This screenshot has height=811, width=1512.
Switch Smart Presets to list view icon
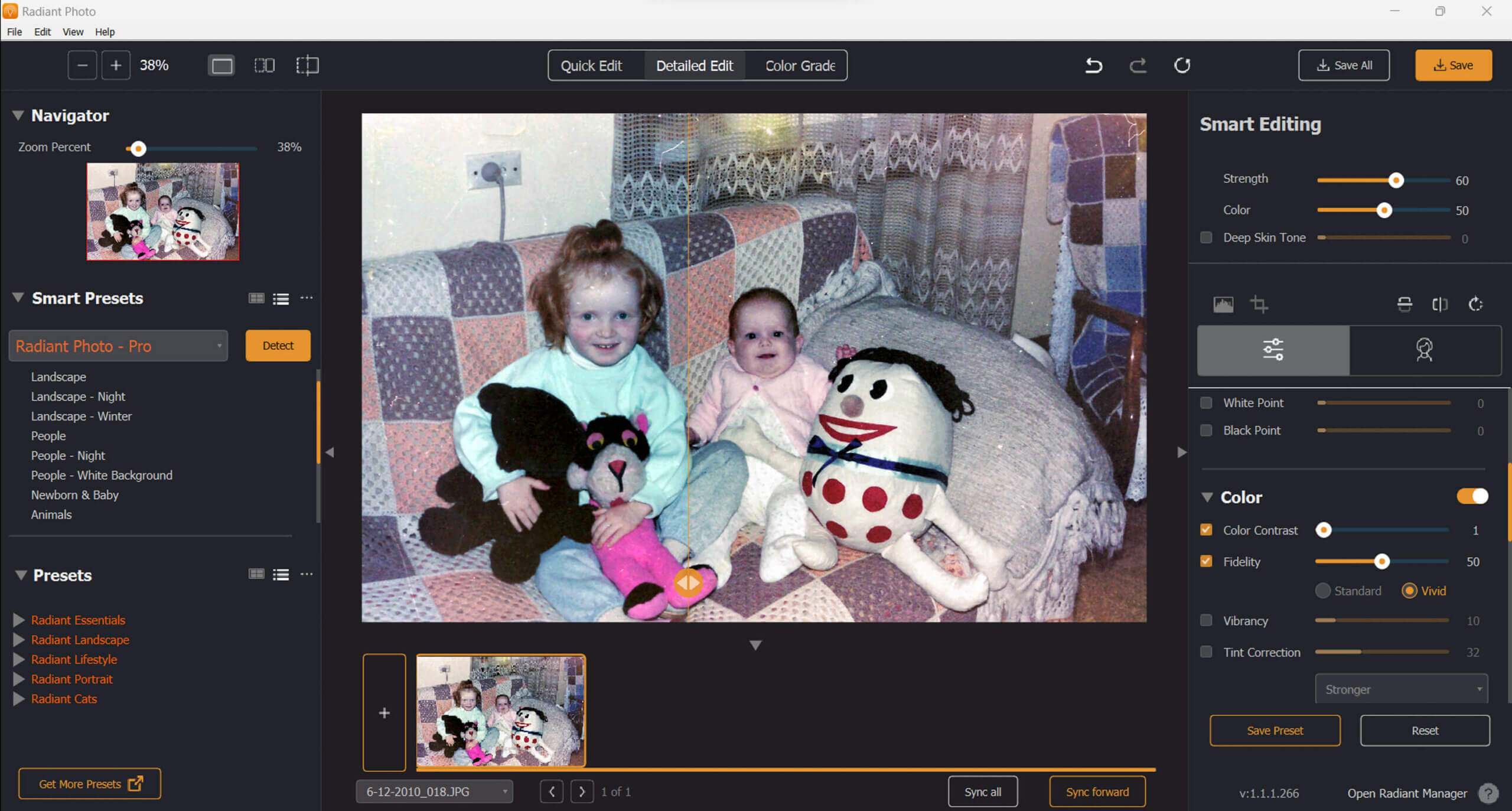coord(281,299)
